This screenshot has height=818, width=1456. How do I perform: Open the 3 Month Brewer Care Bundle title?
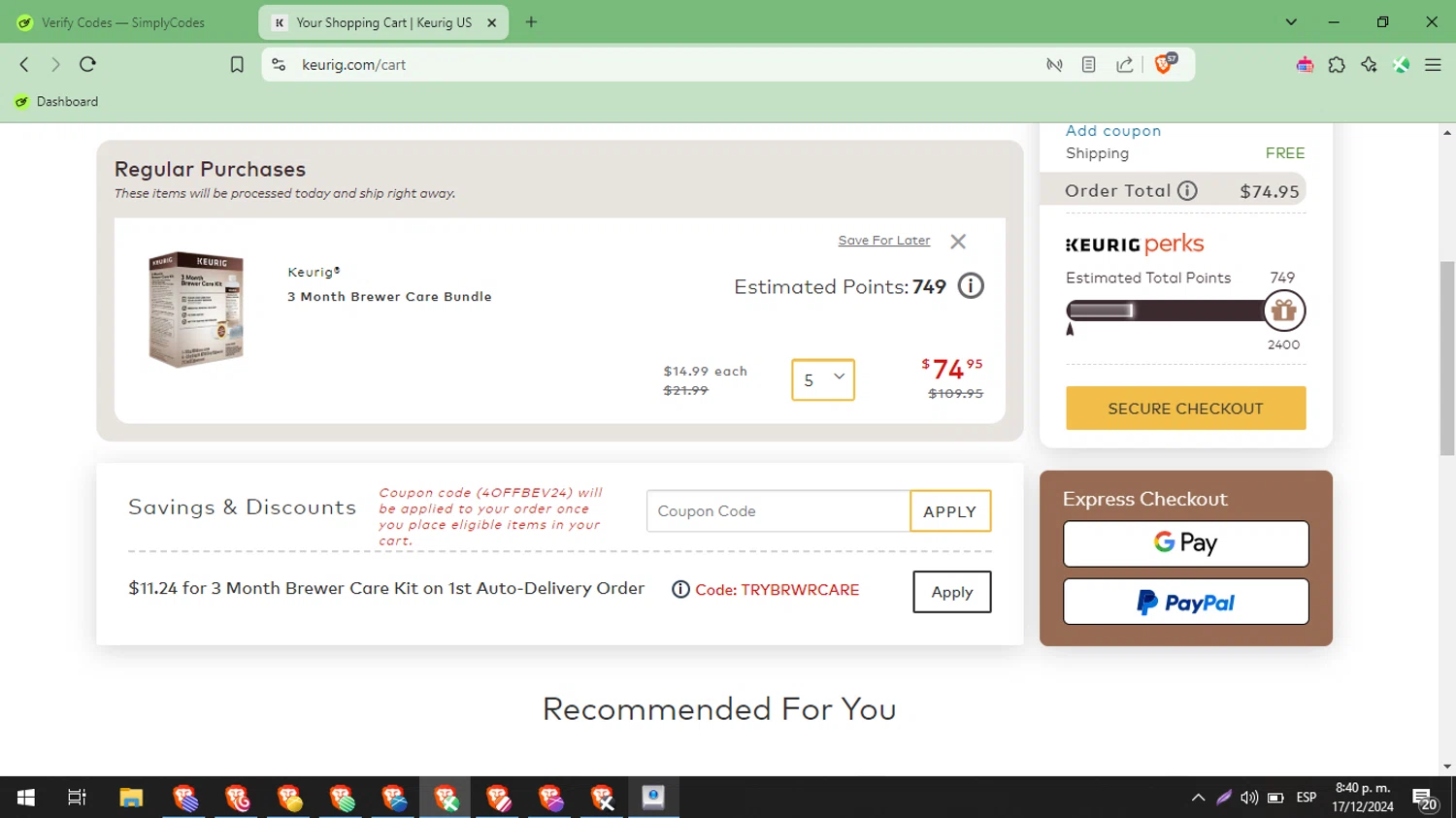tap(389, 297)
